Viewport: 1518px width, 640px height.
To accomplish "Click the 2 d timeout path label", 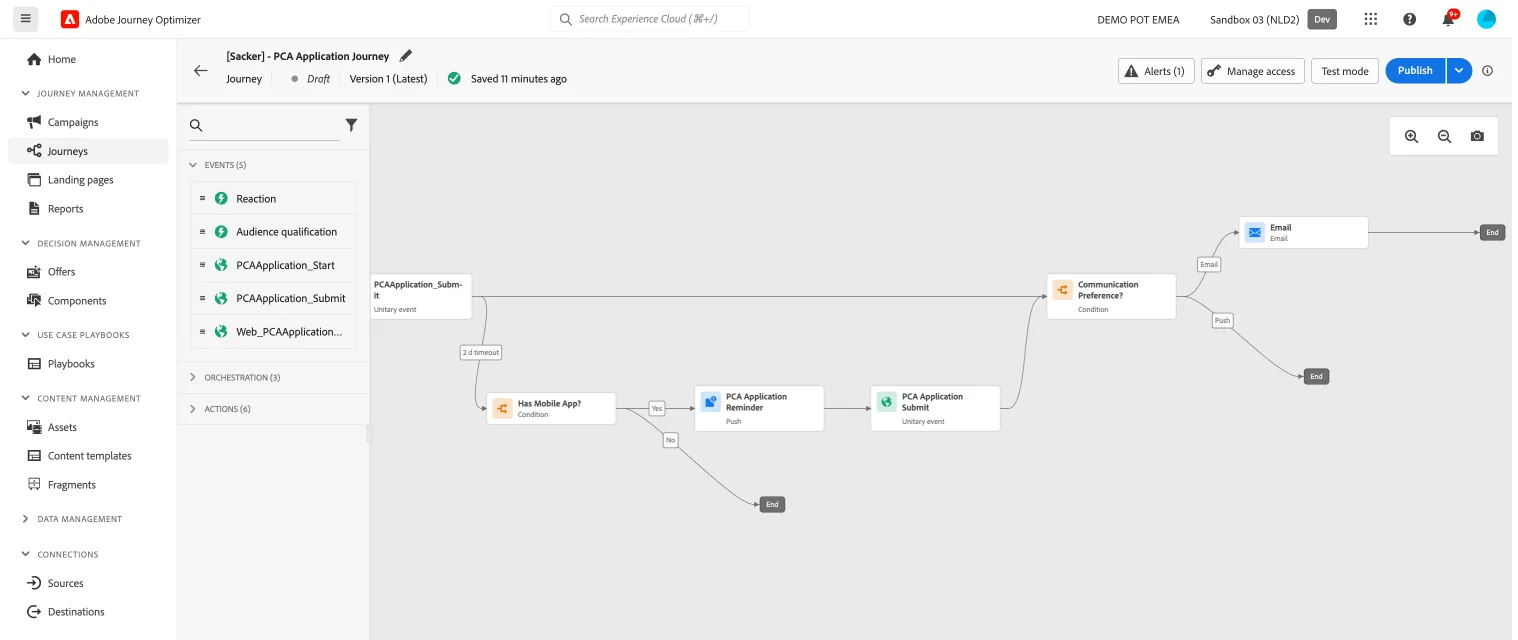I will pyautogui.click(x=481, y=352).
